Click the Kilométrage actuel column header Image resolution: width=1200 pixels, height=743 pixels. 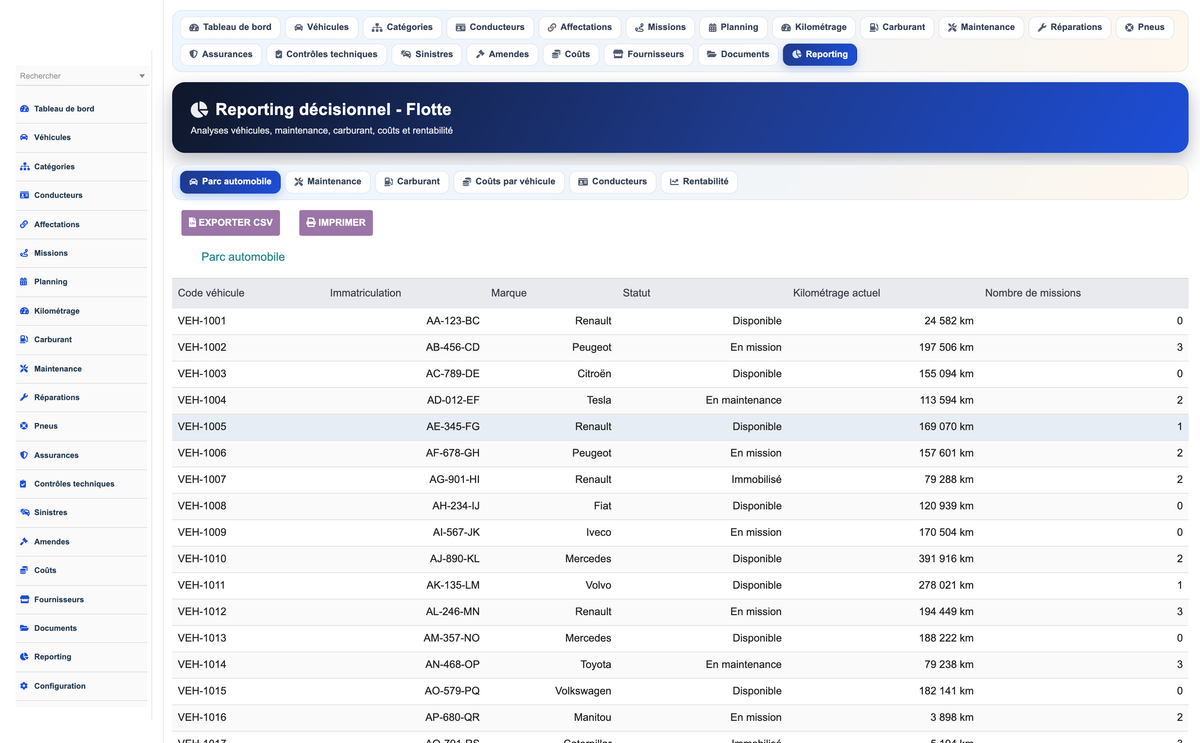point(836,293)
